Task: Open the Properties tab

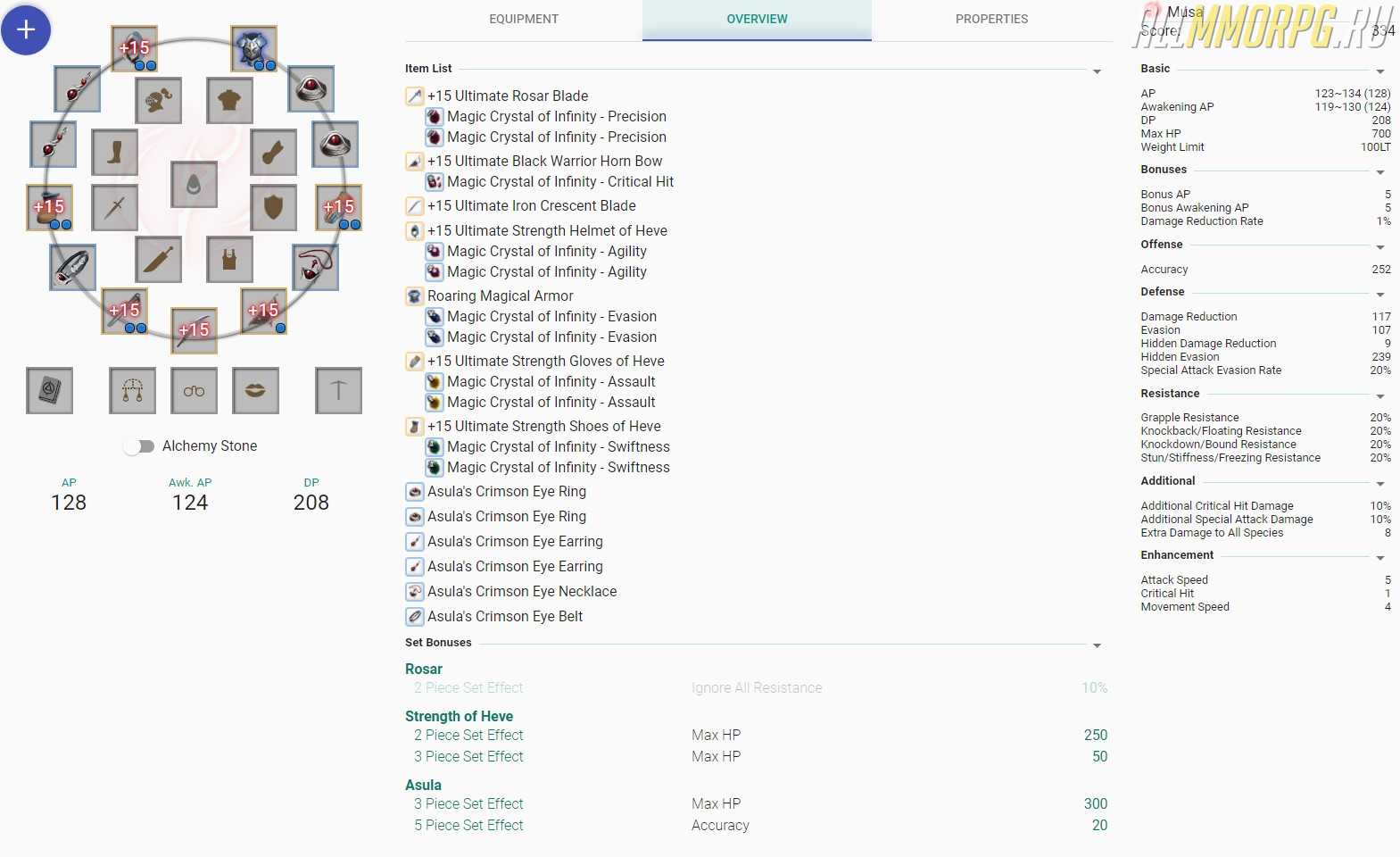Action: coord(991,19)
